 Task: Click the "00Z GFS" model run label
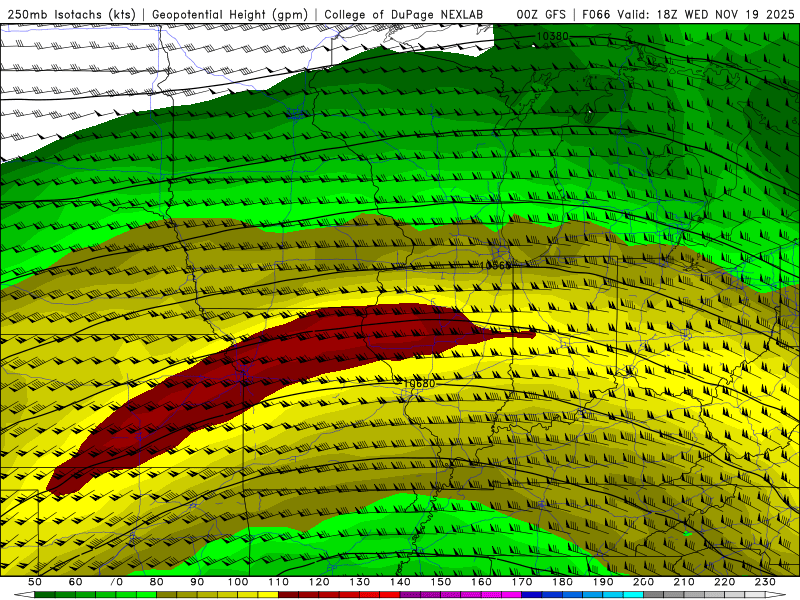tap(541, 14)
